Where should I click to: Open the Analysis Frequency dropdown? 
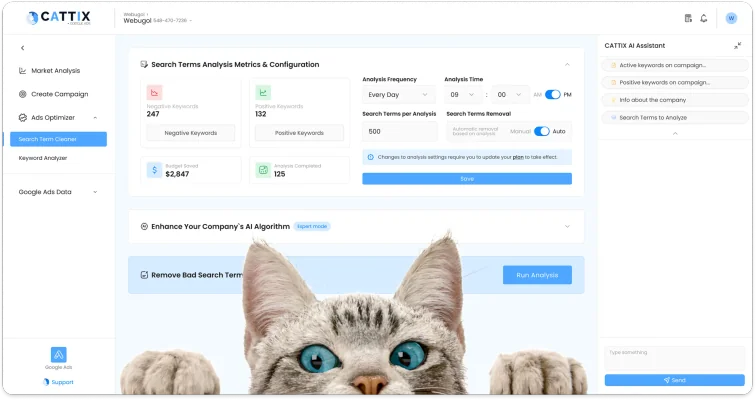tap(399, 94)
